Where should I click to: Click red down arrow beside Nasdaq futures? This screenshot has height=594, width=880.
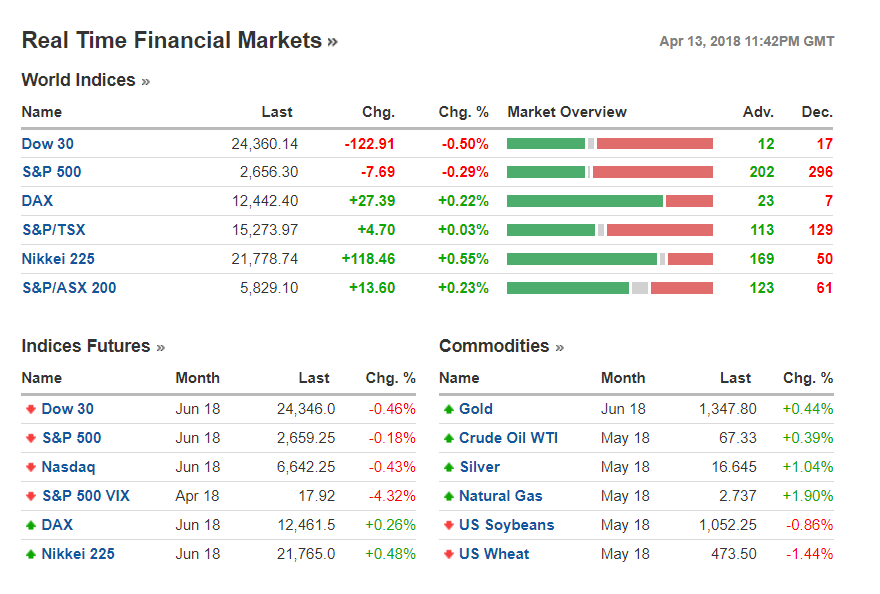tap(30, 467)
